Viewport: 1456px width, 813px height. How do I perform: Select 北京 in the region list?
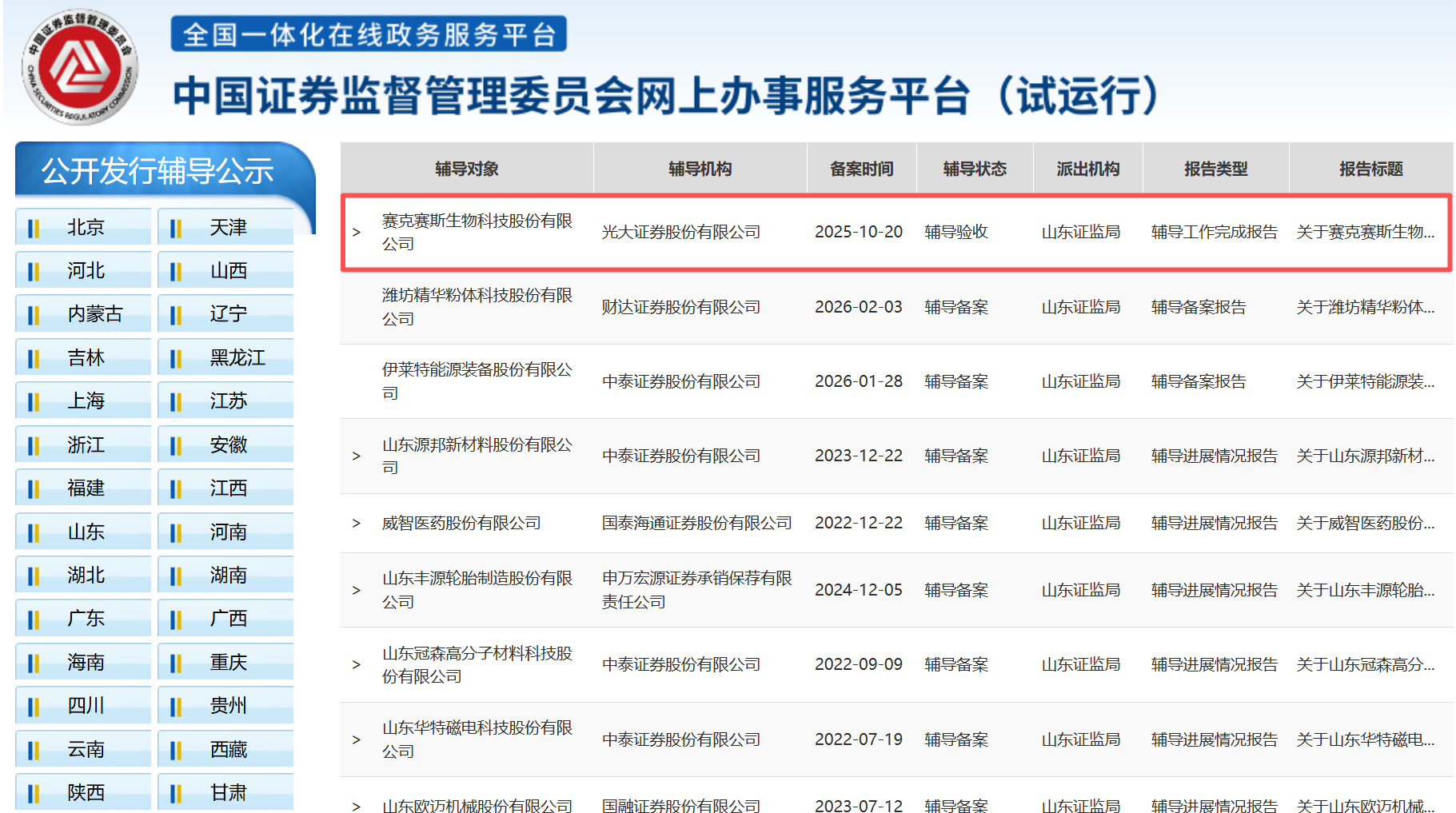coord(86,228)
